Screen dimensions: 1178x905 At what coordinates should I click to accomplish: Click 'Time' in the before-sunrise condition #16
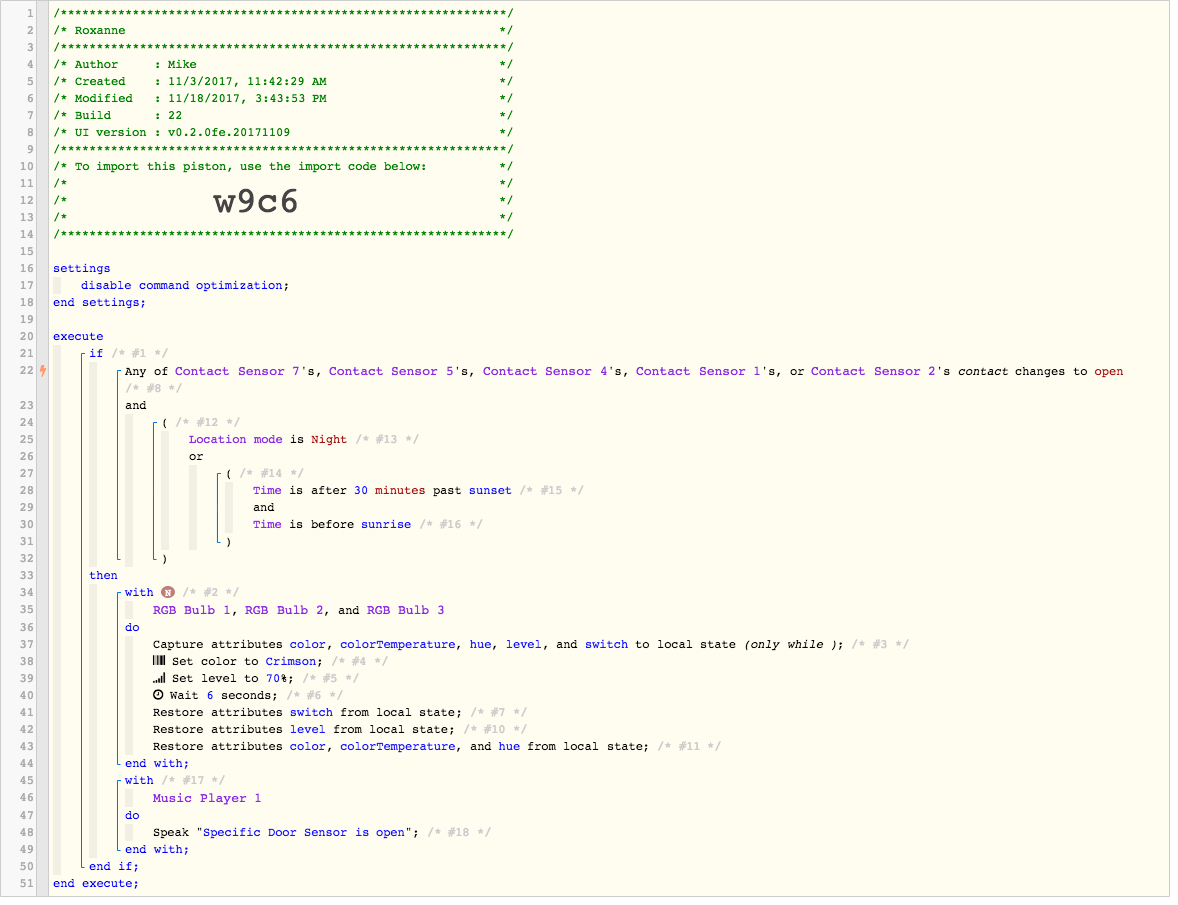click(267, 524)
